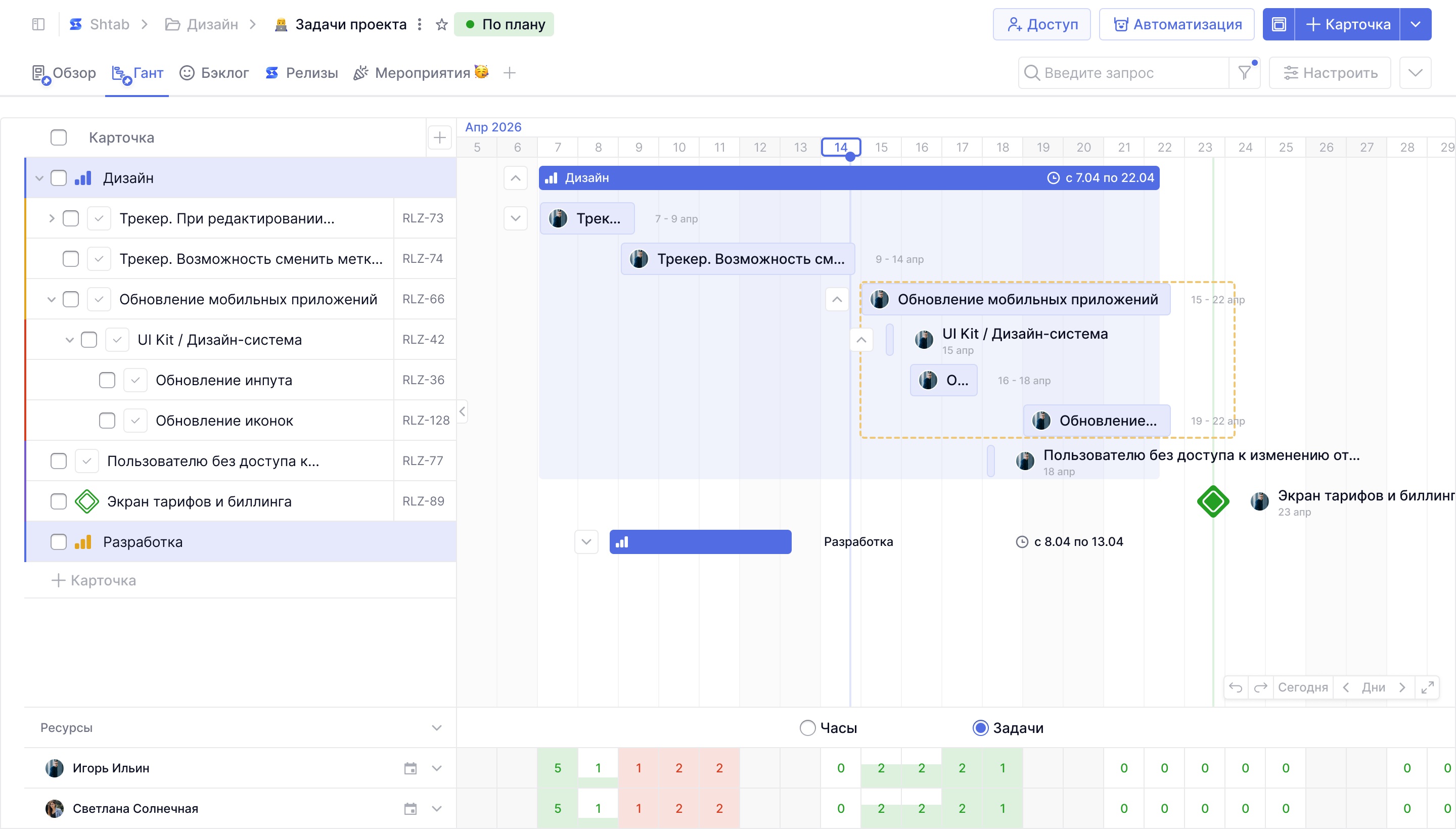Click the favorite star icon
This screenshot has height=829, width=1456.
click(x=441, y=24)
